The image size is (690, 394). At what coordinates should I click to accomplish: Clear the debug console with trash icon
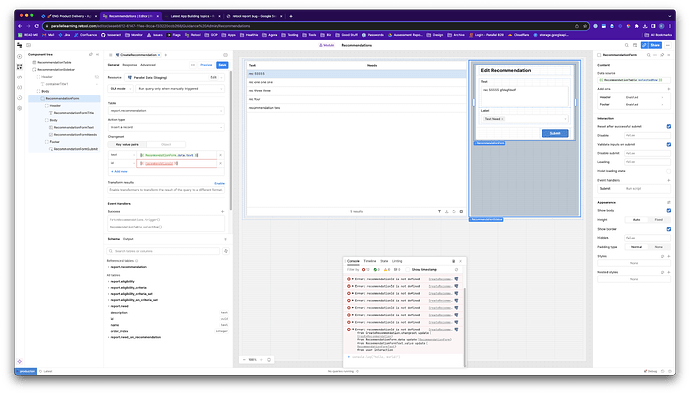pos(454,261)
